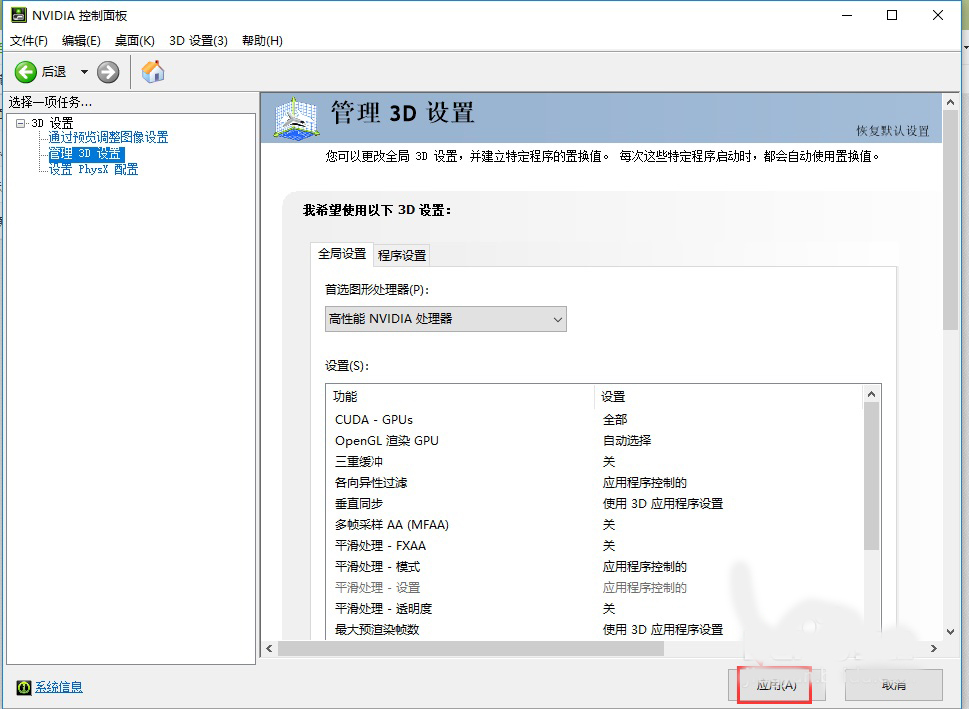Switch to the 程序设置 tab
Screen dimensions: 969x709
pyautogui.click(x=402, y=255)
